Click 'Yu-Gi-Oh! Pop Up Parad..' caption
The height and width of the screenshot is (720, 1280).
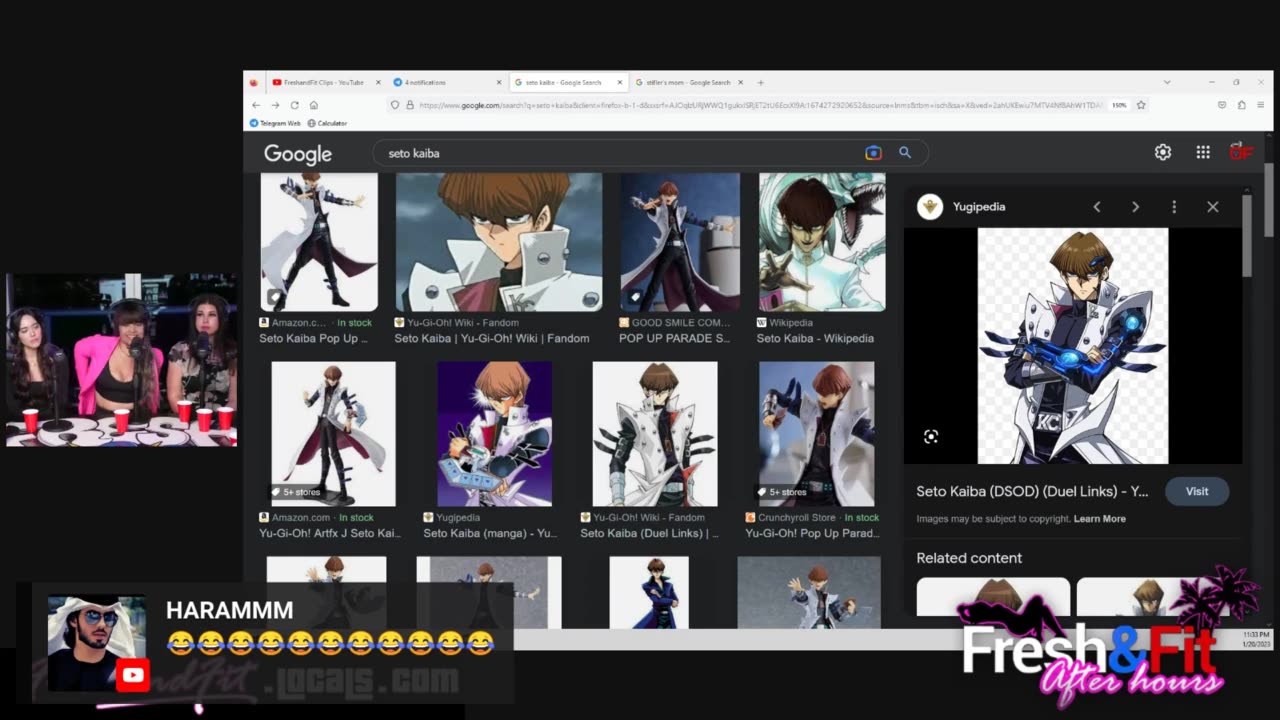click(813, 534)
